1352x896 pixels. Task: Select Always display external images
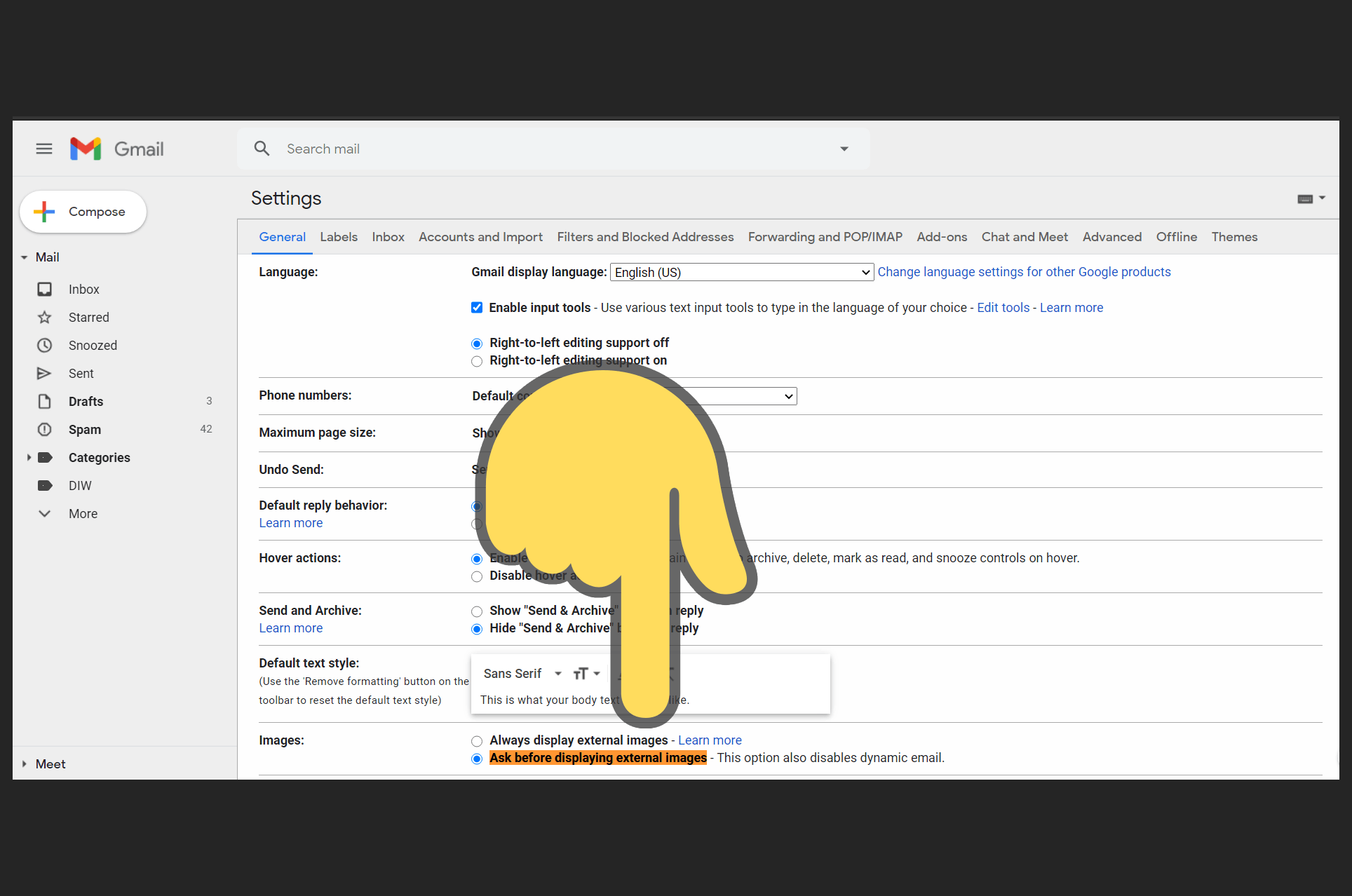(x=477, y=741)
